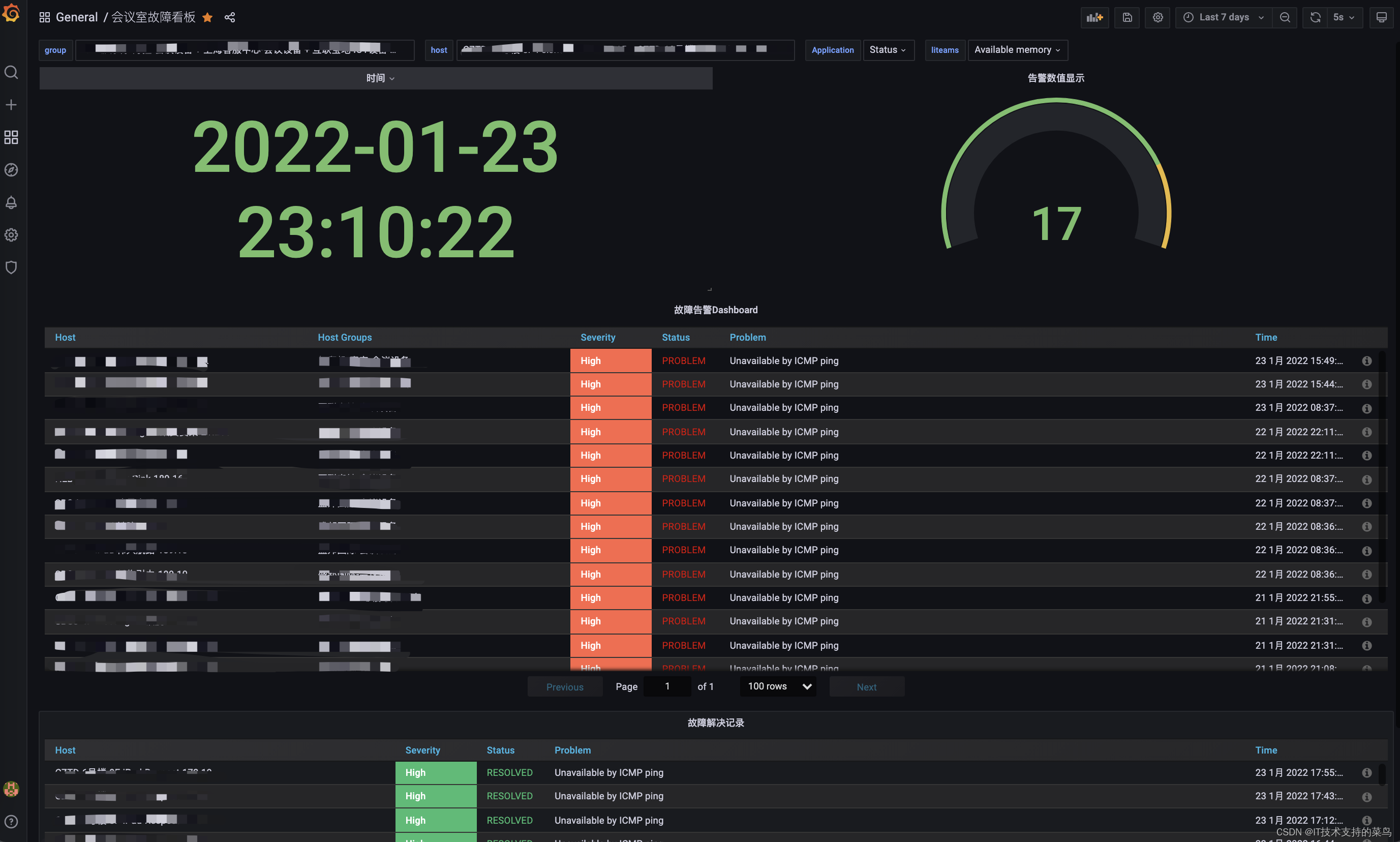Screen dimensions: 1400x842
Task: Sort resolved table by Time column
Action: pos(1266,750)
